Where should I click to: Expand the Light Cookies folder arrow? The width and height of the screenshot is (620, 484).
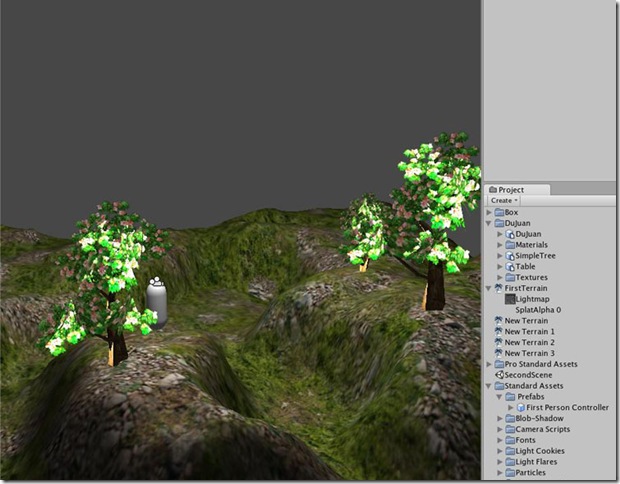tap(500, 451)
